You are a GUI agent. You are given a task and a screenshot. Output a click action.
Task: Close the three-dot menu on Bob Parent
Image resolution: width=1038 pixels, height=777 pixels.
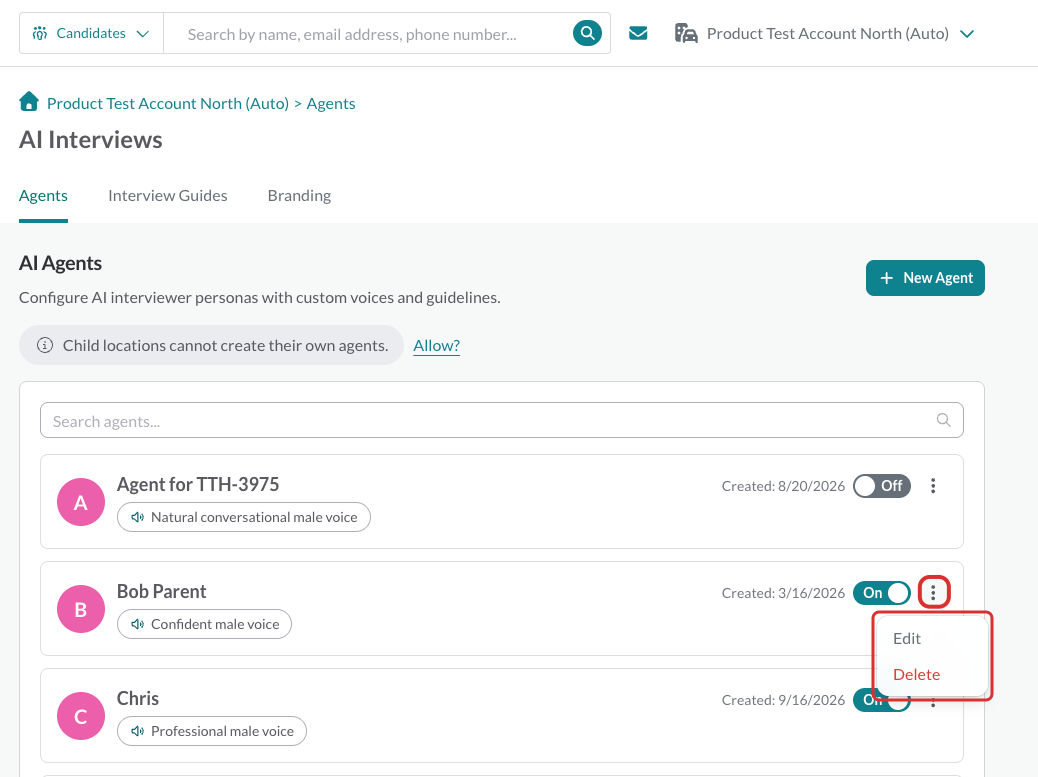[x=933, y=592]
